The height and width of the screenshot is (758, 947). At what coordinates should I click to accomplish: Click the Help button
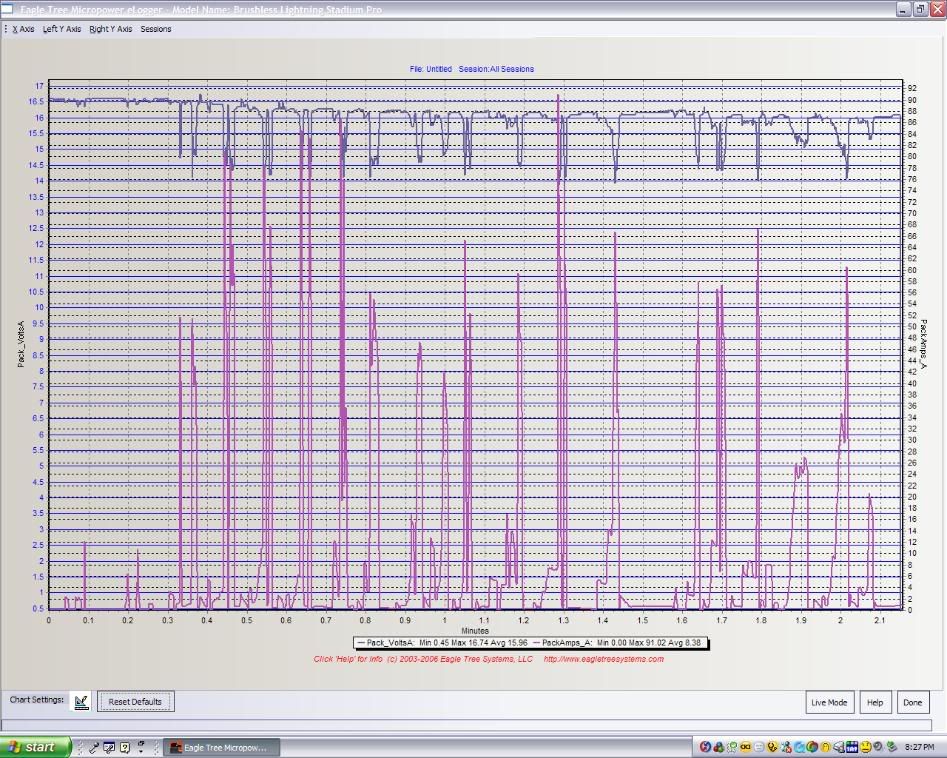875,702
